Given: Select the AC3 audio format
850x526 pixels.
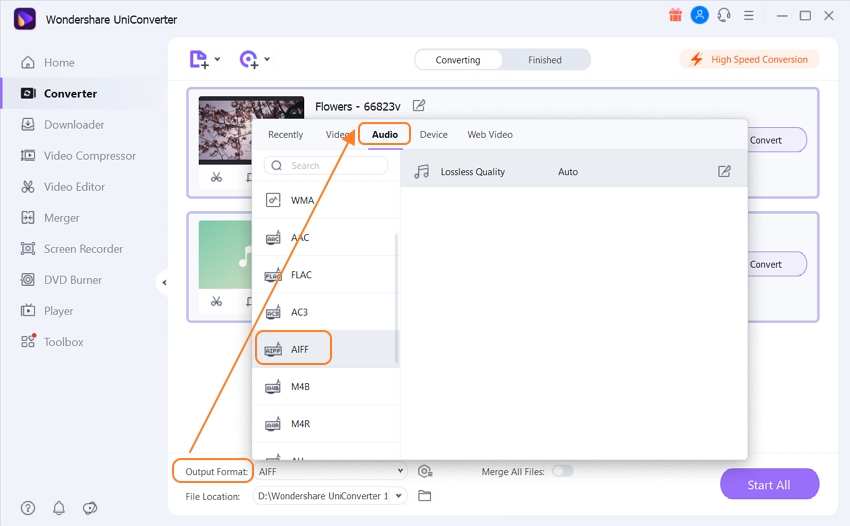Looking at the screenshot, I should coord(326,312).
